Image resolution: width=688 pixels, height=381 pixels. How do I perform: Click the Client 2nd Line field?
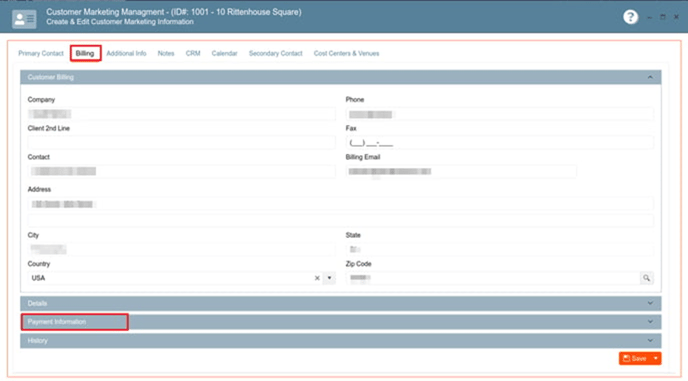point(182,143)
